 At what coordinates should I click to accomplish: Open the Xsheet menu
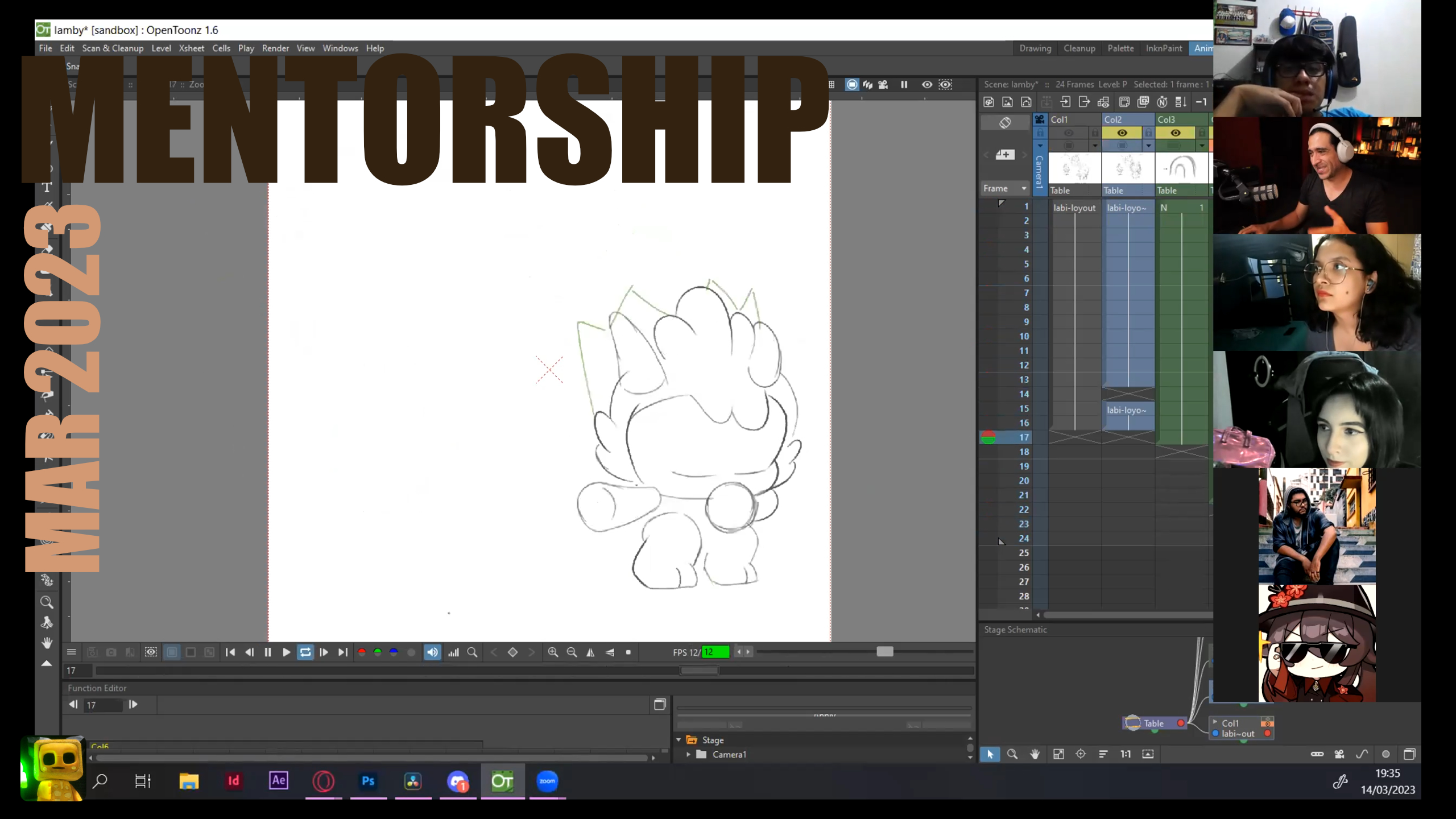191,48
